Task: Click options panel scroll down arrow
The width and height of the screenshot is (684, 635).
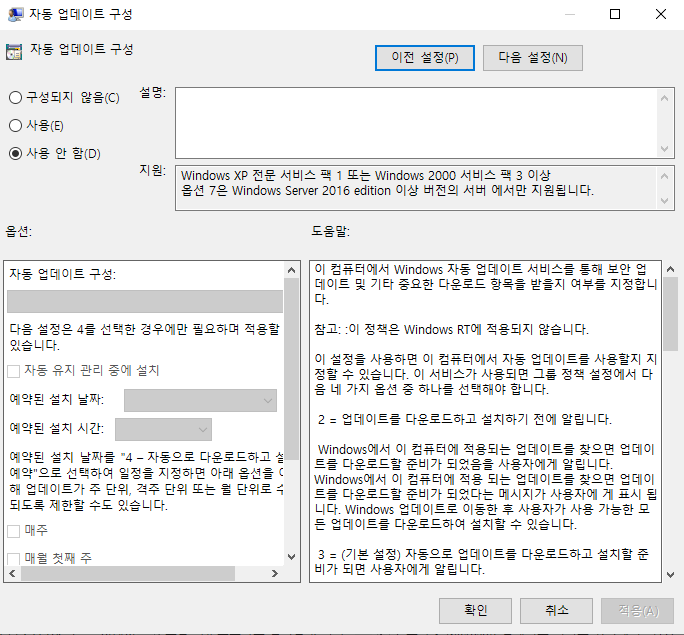Action: tap(291, 557)
